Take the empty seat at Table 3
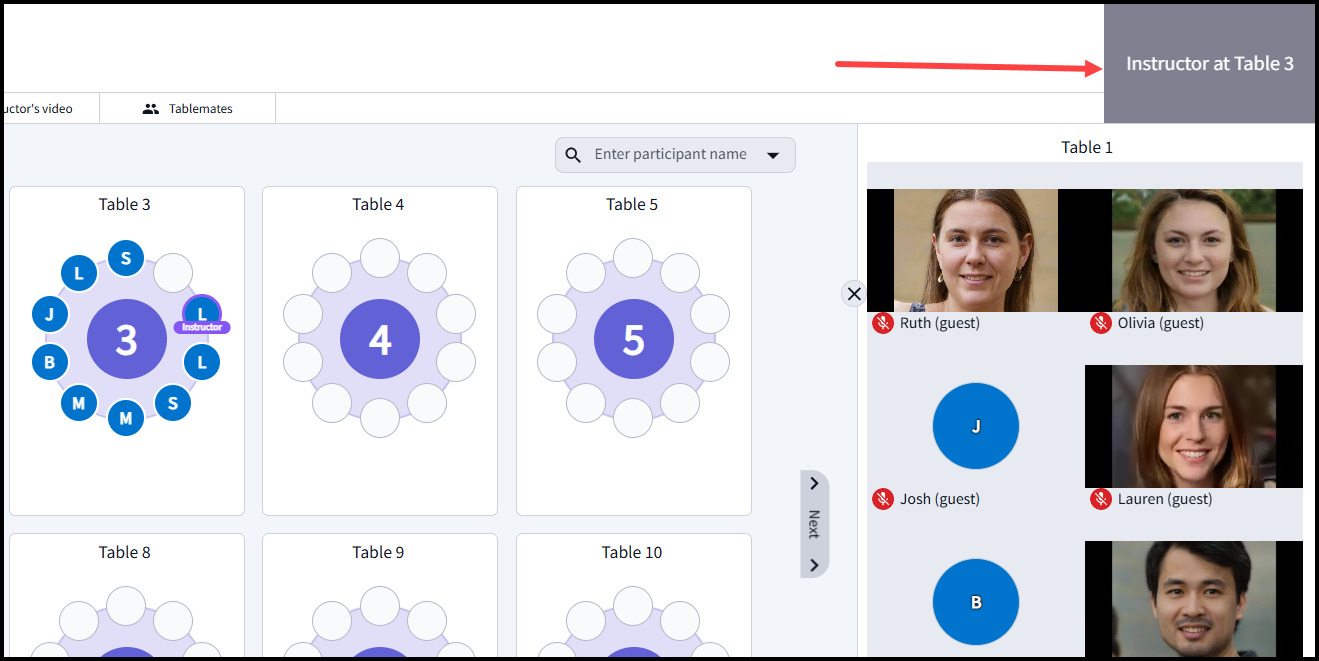 point(173,273)
